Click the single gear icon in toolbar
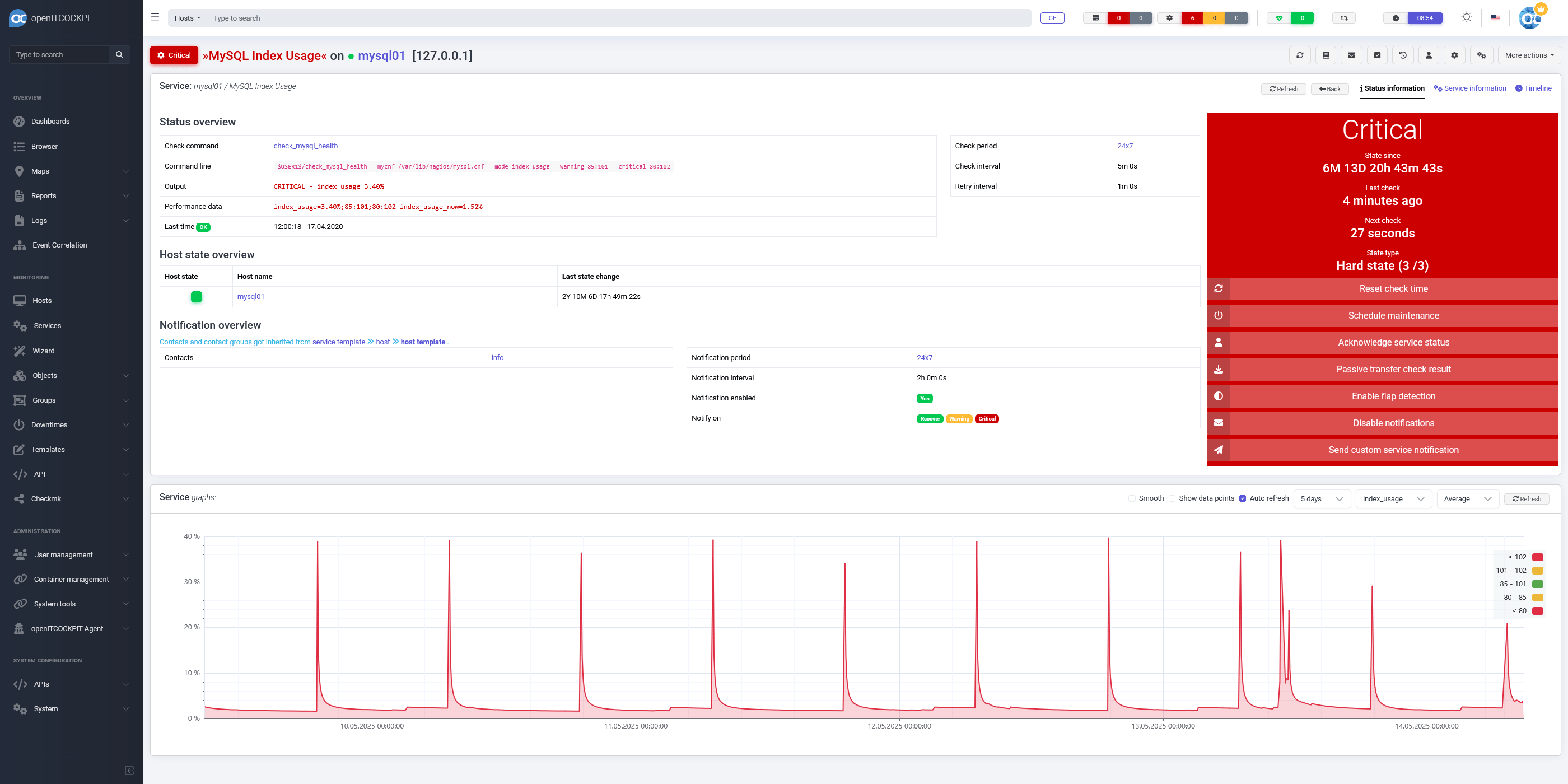Screen dimensions: 1568x784 pyautogui.click(x=1454, y=55)
